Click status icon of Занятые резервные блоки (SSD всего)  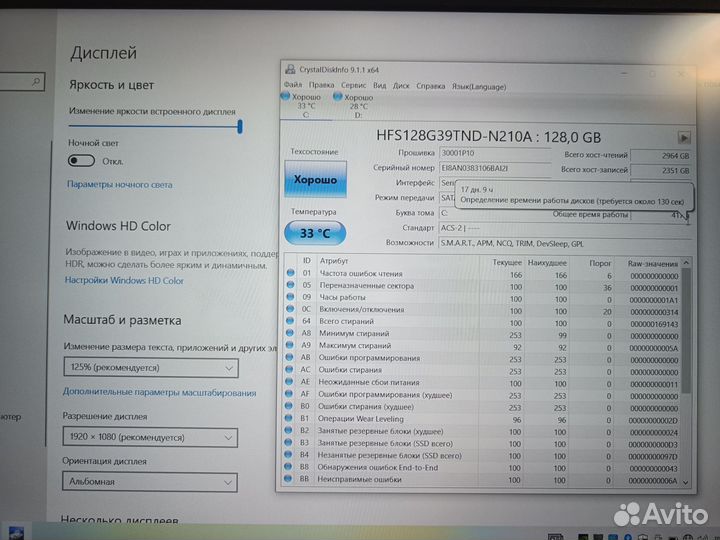click(x=288, y=442)
